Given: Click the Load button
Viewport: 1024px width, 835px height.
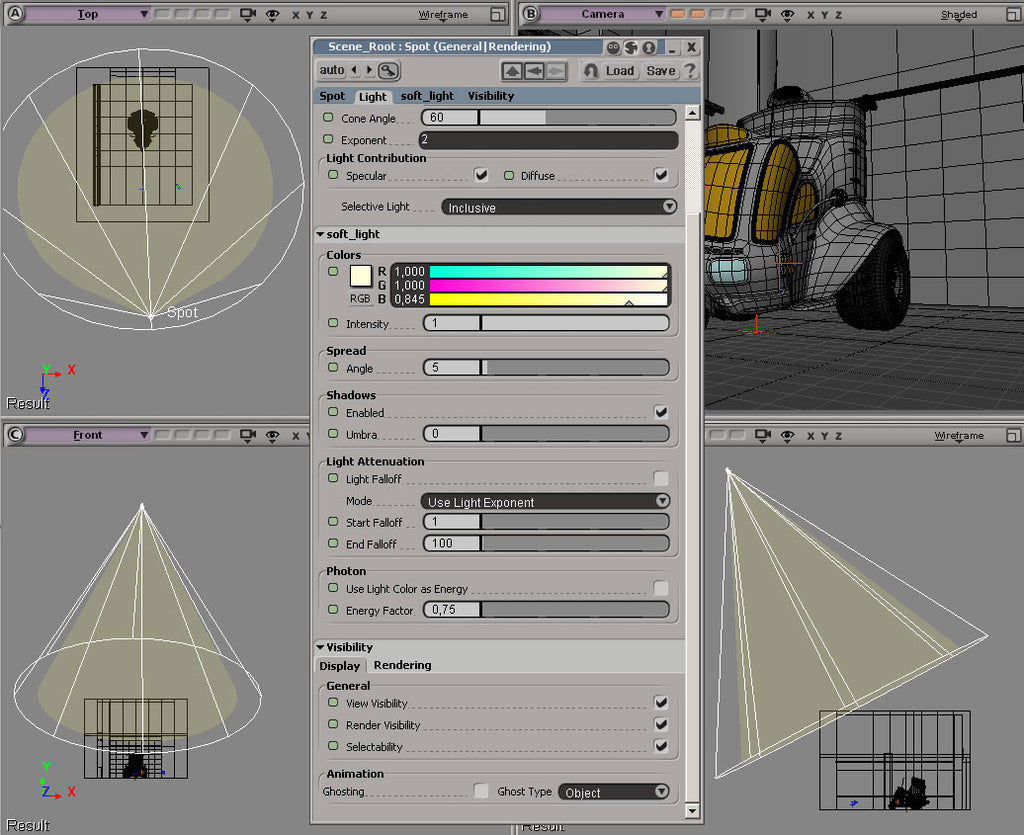Looking at the screenshot, I should 621,71.
